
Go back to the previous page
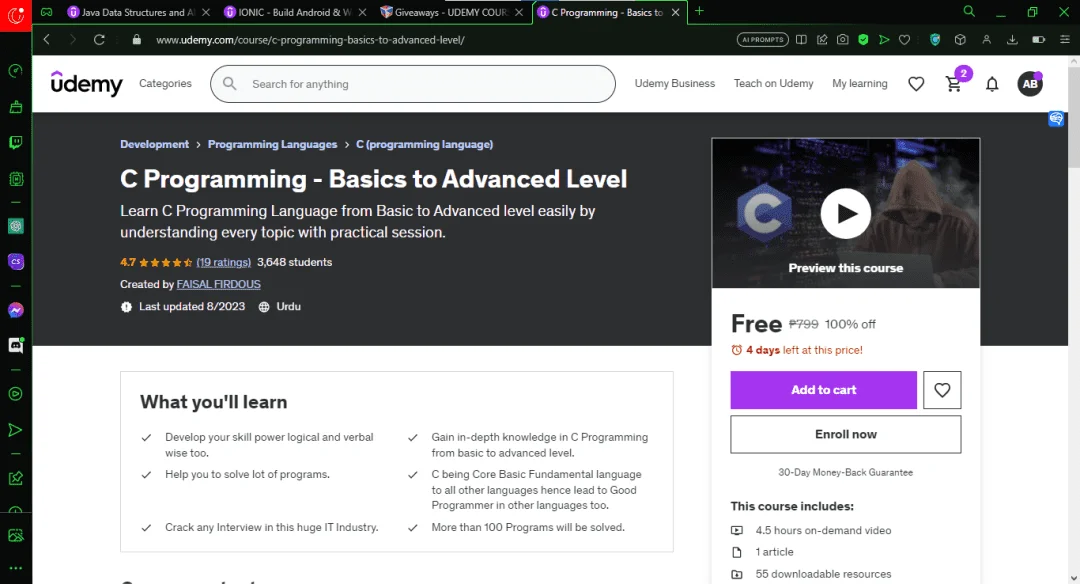46,40
